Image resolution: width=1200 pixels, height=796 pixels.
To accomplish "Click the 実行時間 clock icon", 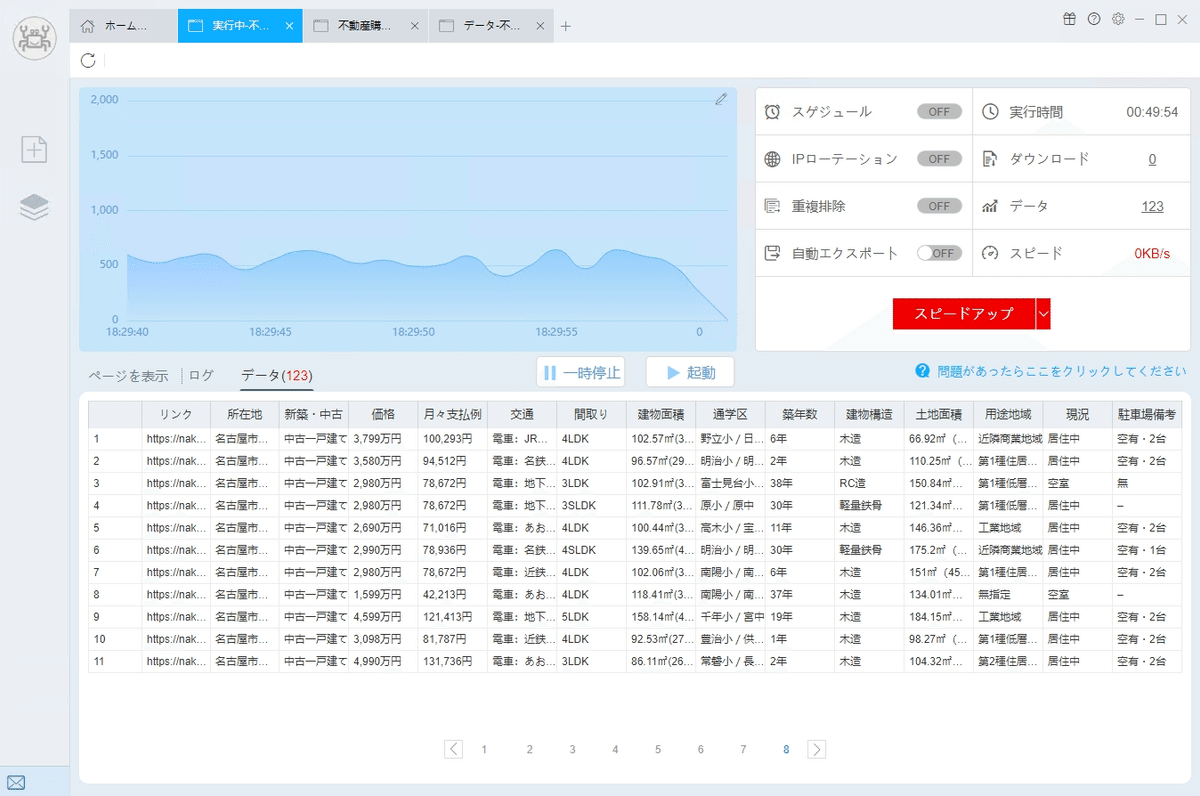I will (x=990, y=112).
